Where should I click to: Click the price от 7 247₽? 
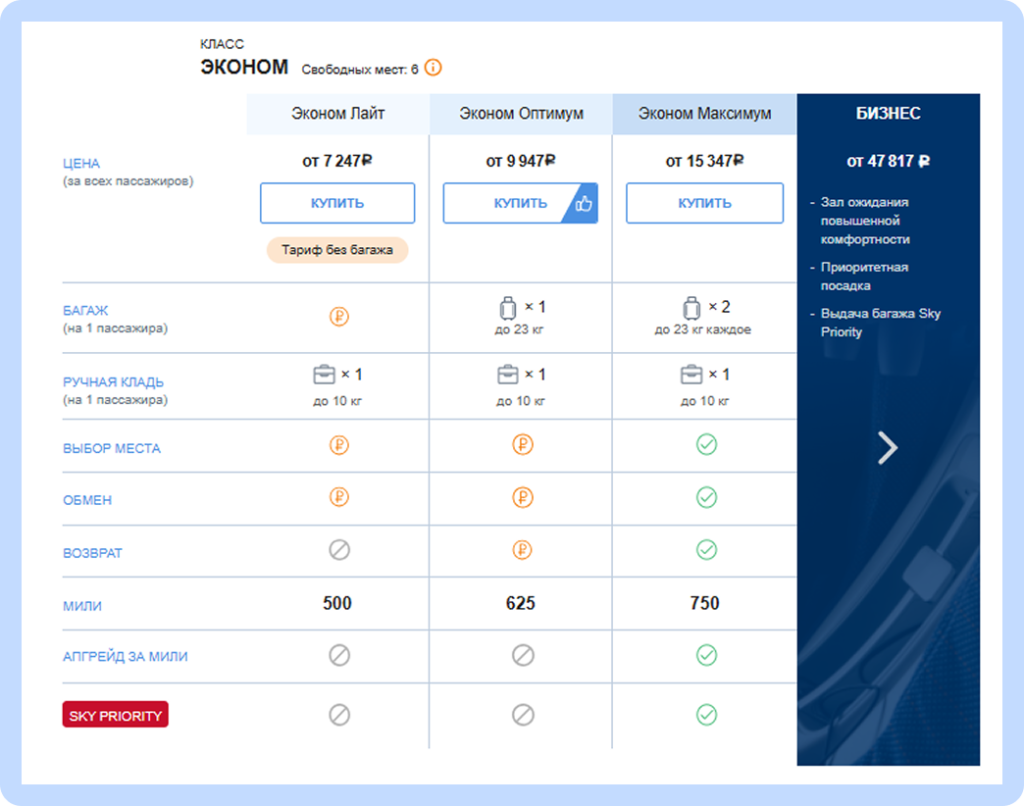coord(337,161)
